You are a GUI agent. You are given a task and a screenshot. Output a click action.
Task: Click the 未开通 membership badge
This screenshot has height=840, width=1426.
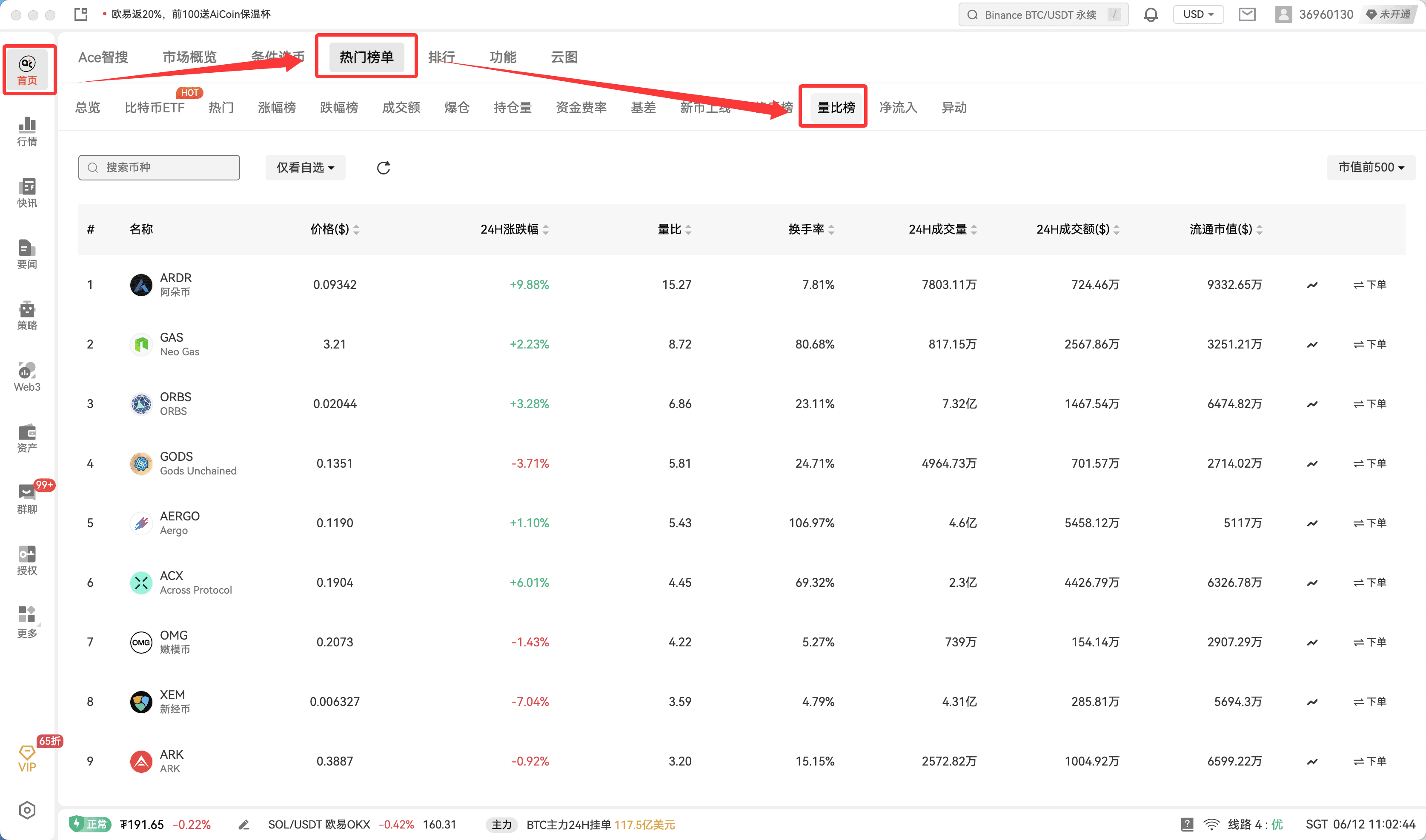click(1388, 14)
